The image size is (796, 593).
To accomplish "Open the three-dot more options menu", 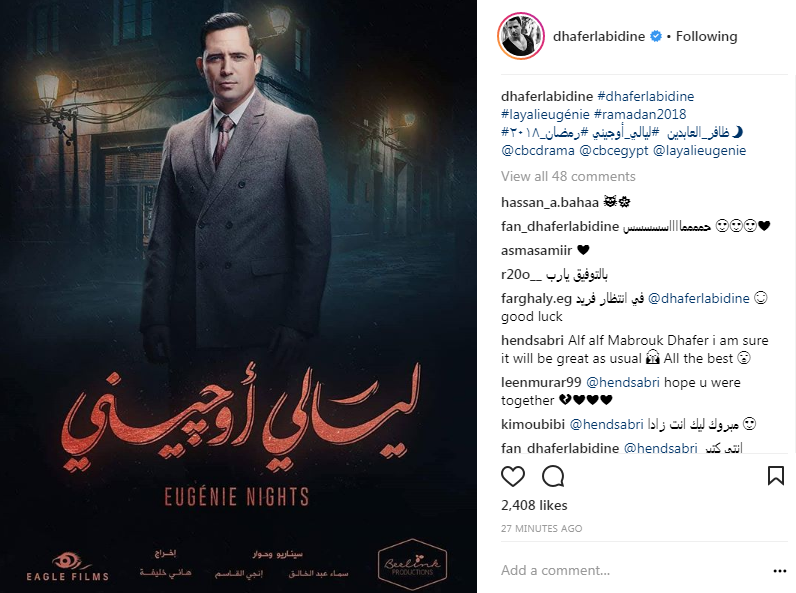I will pos(780,571).
